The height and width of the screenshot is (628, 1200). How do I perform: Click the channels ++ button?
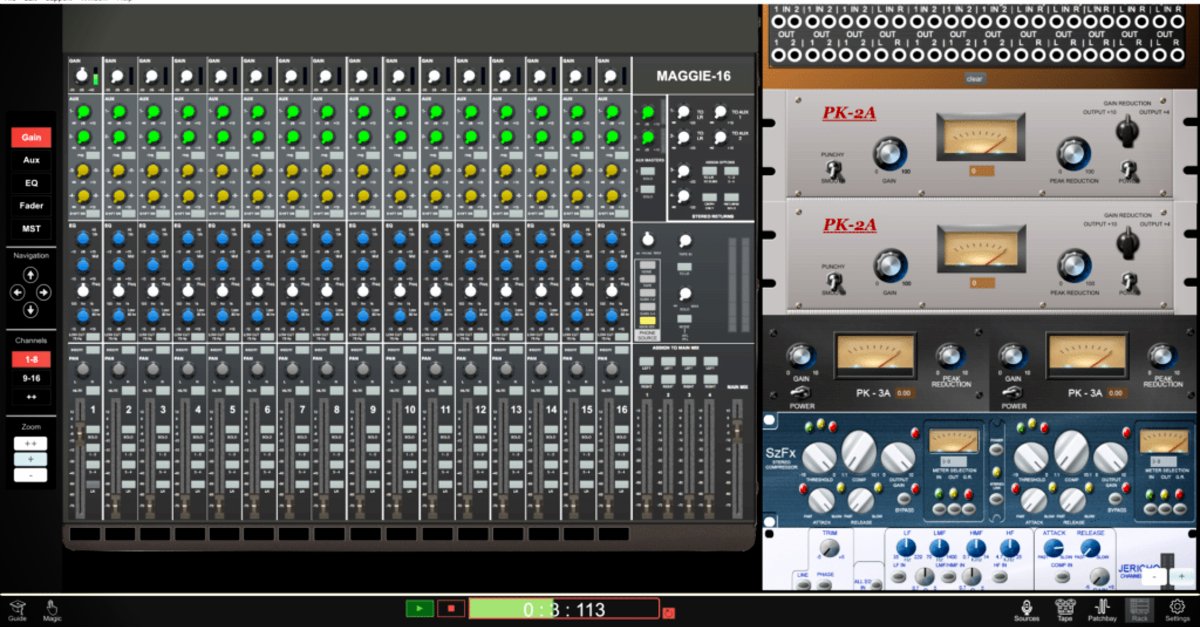[x=31, y=396]
